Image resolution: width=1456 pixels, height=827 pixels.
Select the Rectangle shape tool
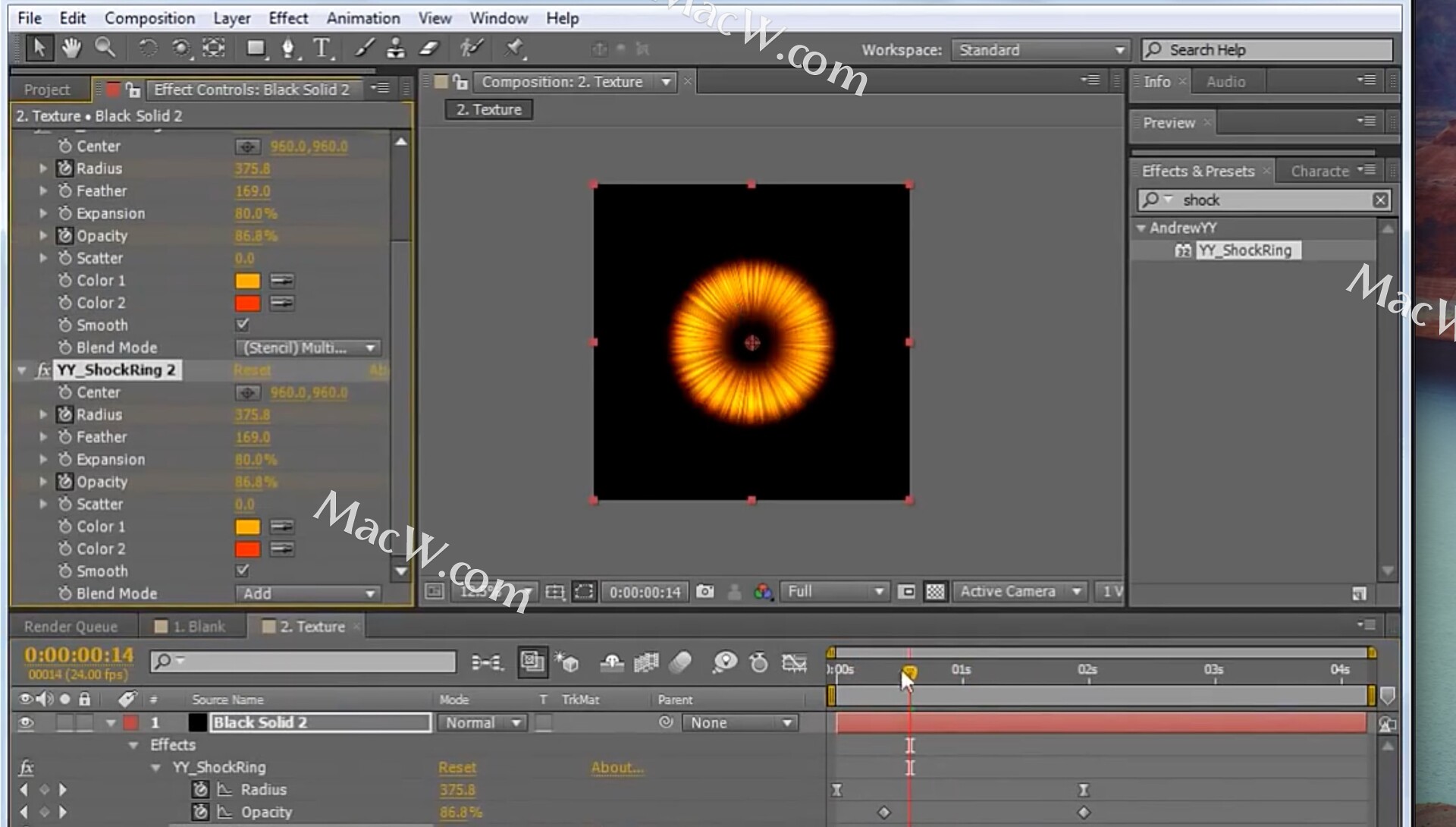256,49
